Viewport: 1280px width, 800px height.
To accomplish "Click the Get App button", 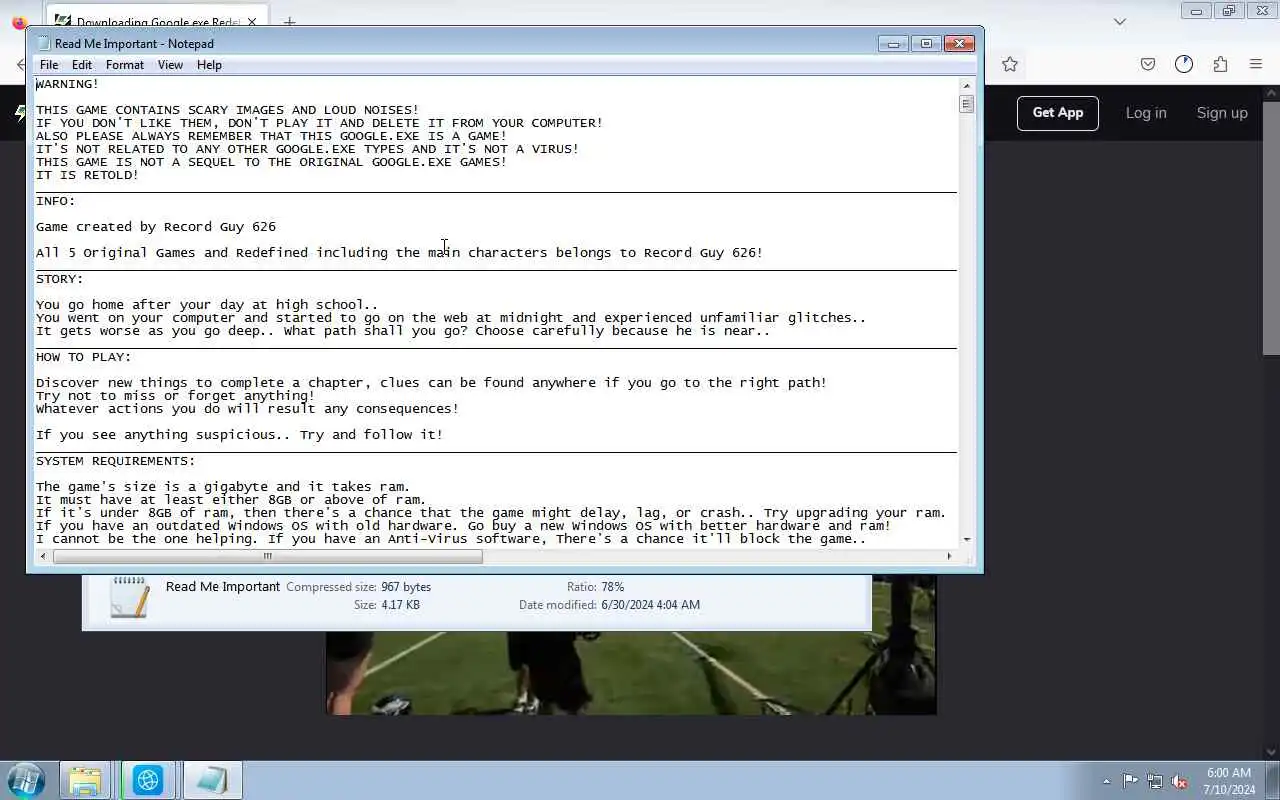I will click(1058, 113).
